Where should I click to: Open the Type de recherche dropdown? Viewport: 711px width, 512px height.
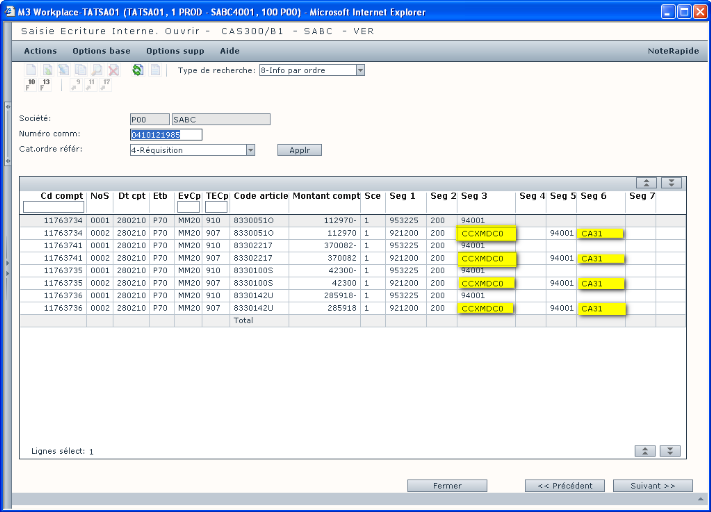pyautogui.click(x=360, y=70)
